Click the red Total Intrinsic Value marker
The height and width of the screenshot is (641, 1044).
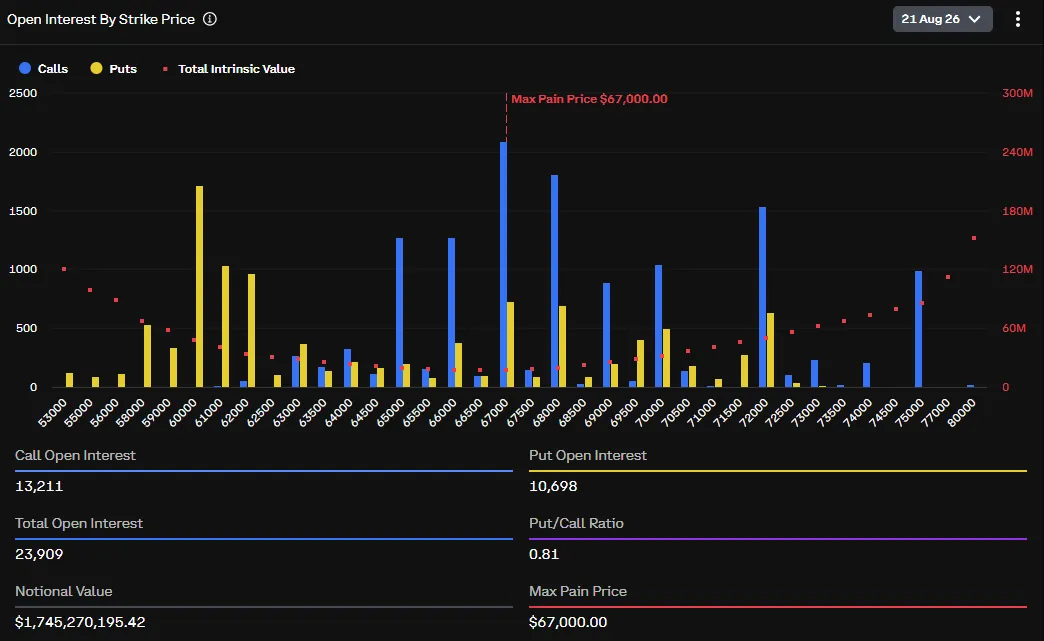coord(165,69)
